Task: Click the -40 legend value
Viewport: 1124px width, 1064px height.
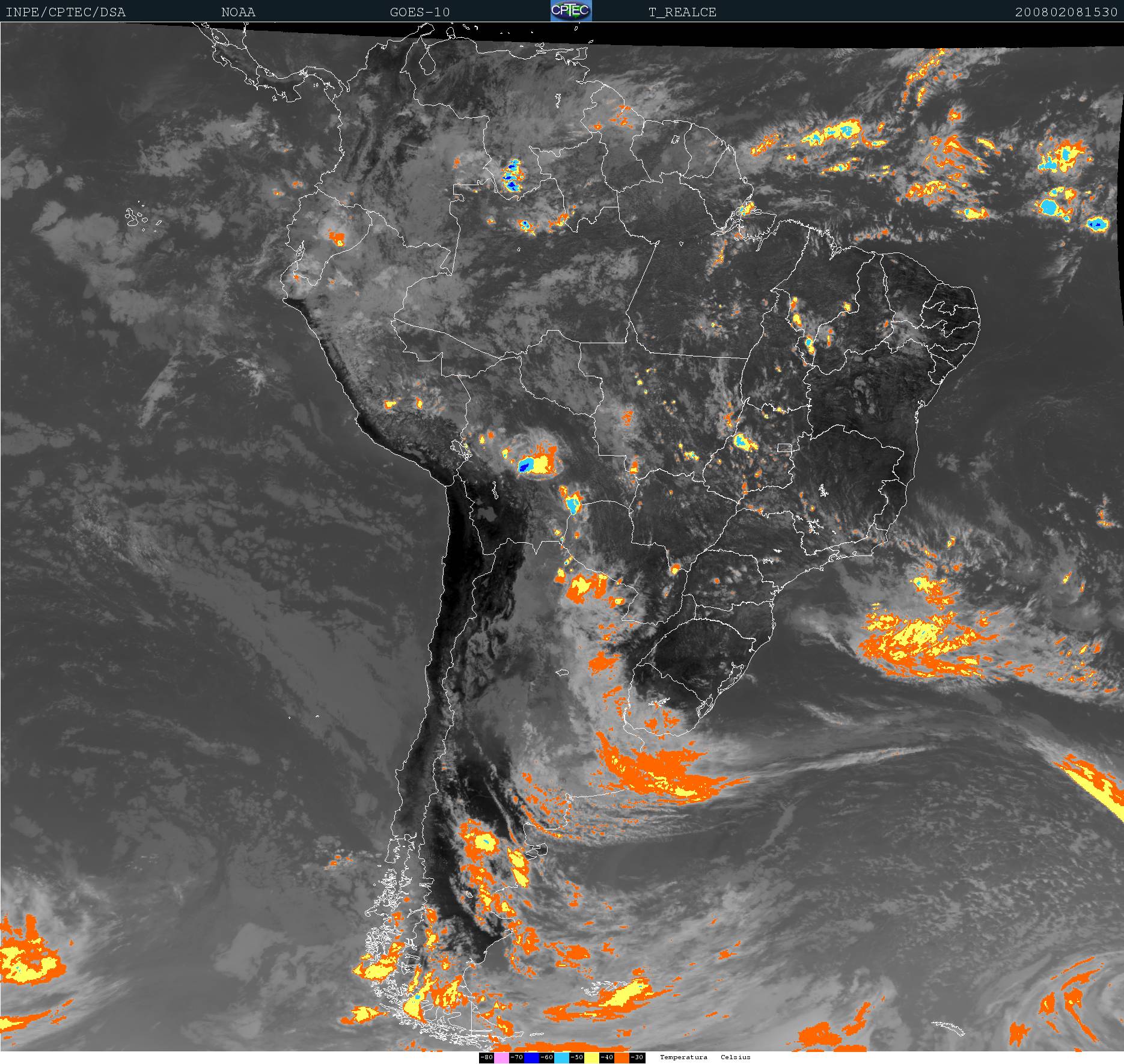Action: (x=606, y=1057)
